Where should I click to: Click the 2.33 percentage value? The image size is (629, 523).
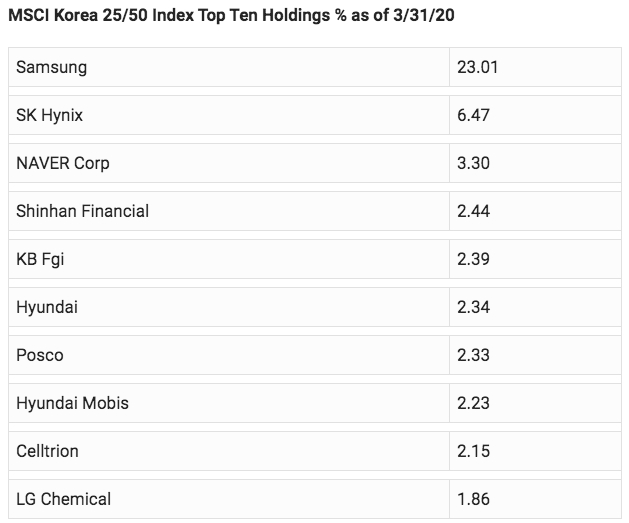coord(473,355)
